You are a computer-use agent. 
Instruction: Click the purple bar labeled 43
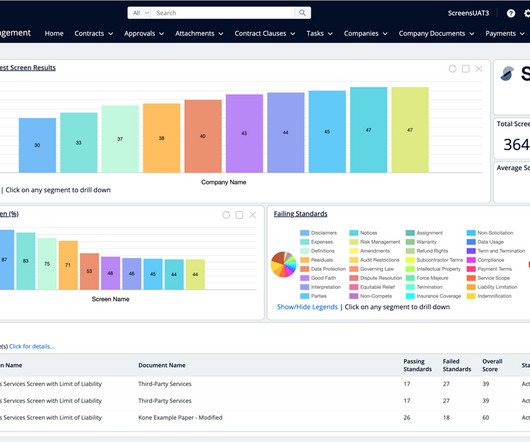tap(244, 133)
